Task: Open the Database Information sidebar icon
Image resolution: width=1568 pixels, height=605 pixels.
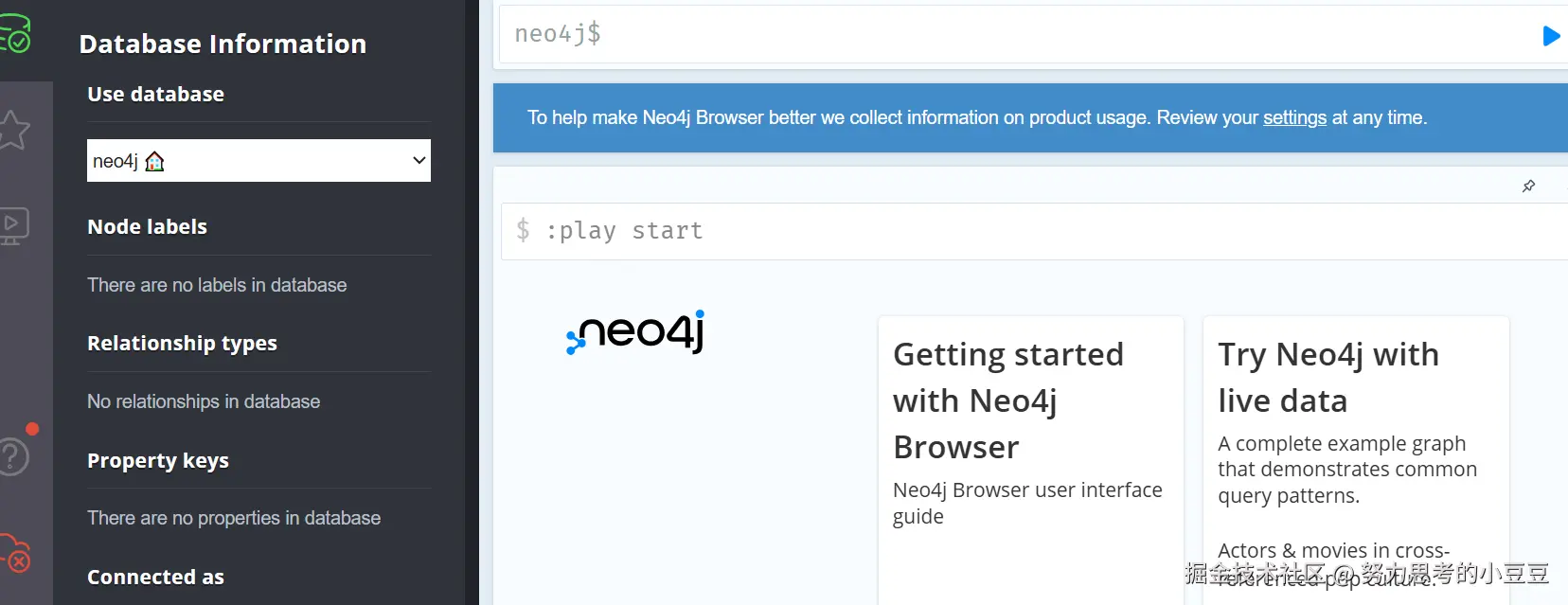Action: pyautogui.click(x=15, y=34)
